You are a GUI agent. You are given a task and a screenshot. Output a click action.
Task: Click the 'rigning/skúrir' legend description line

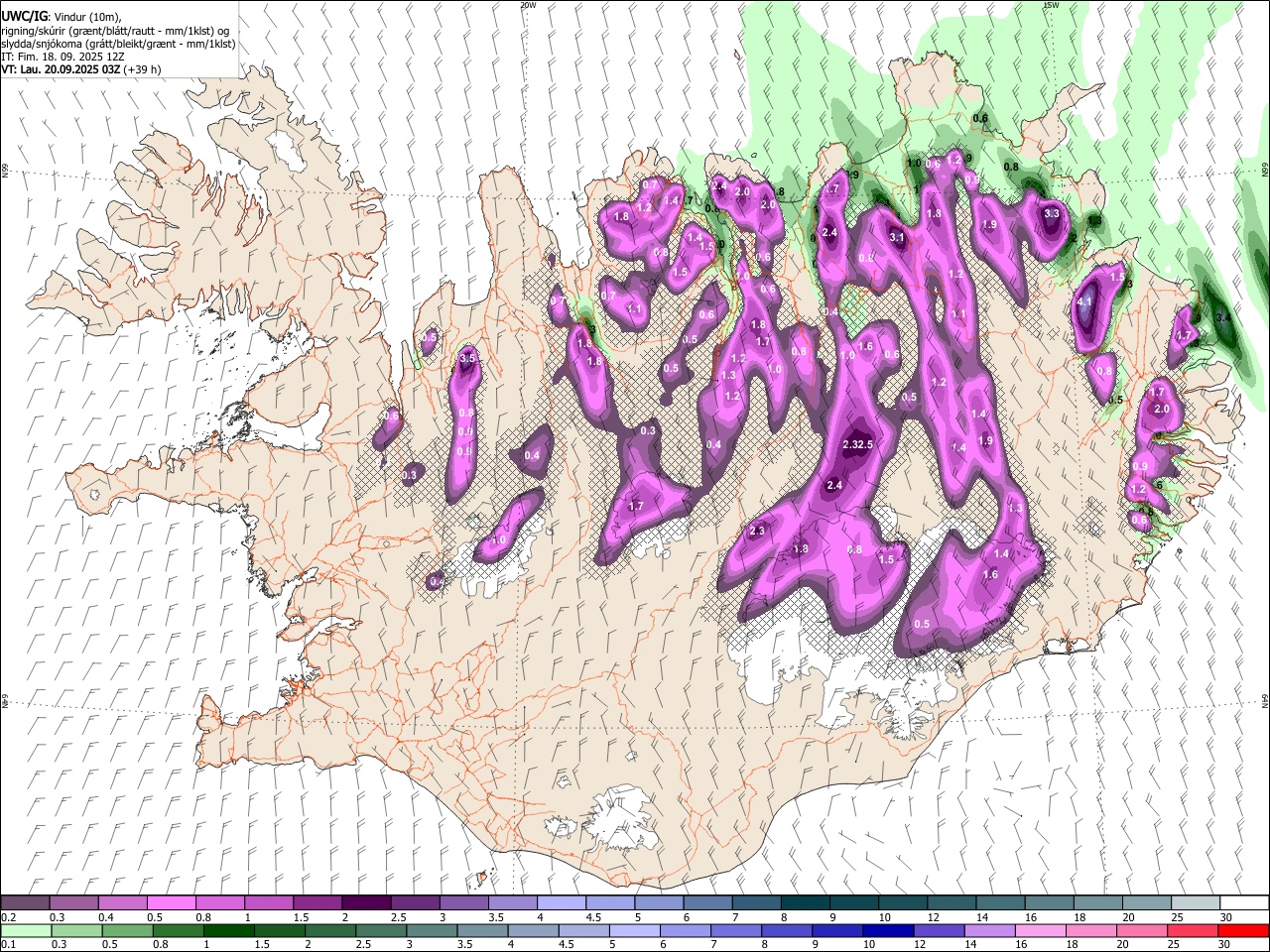tap(116, 31)
